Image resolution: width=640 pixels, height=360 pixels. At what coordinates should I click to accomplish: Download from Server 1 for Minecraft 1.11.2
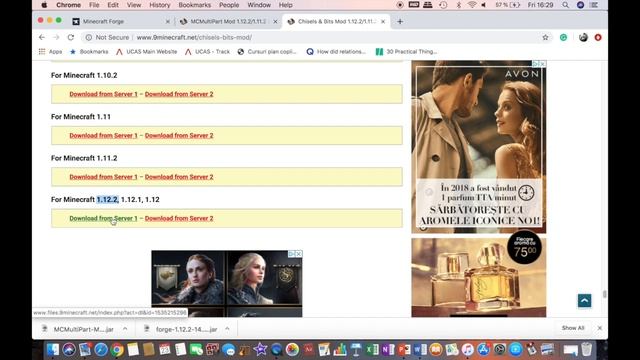pos(103,177)
